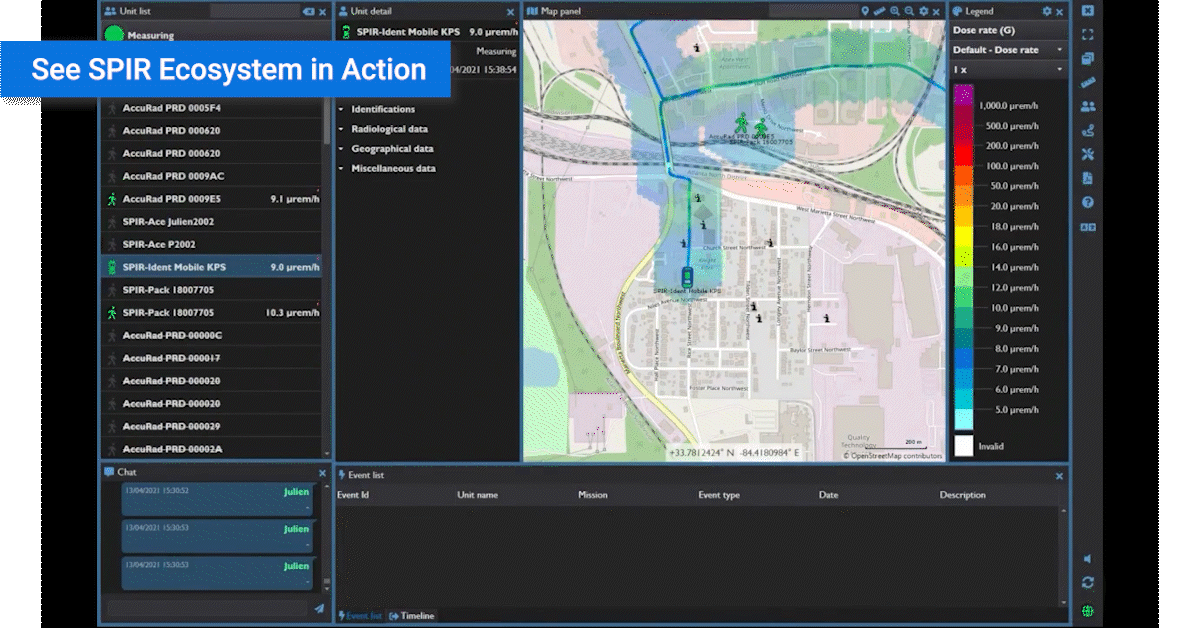Click the refresh sync icon in sidebar

point(1088,583)
